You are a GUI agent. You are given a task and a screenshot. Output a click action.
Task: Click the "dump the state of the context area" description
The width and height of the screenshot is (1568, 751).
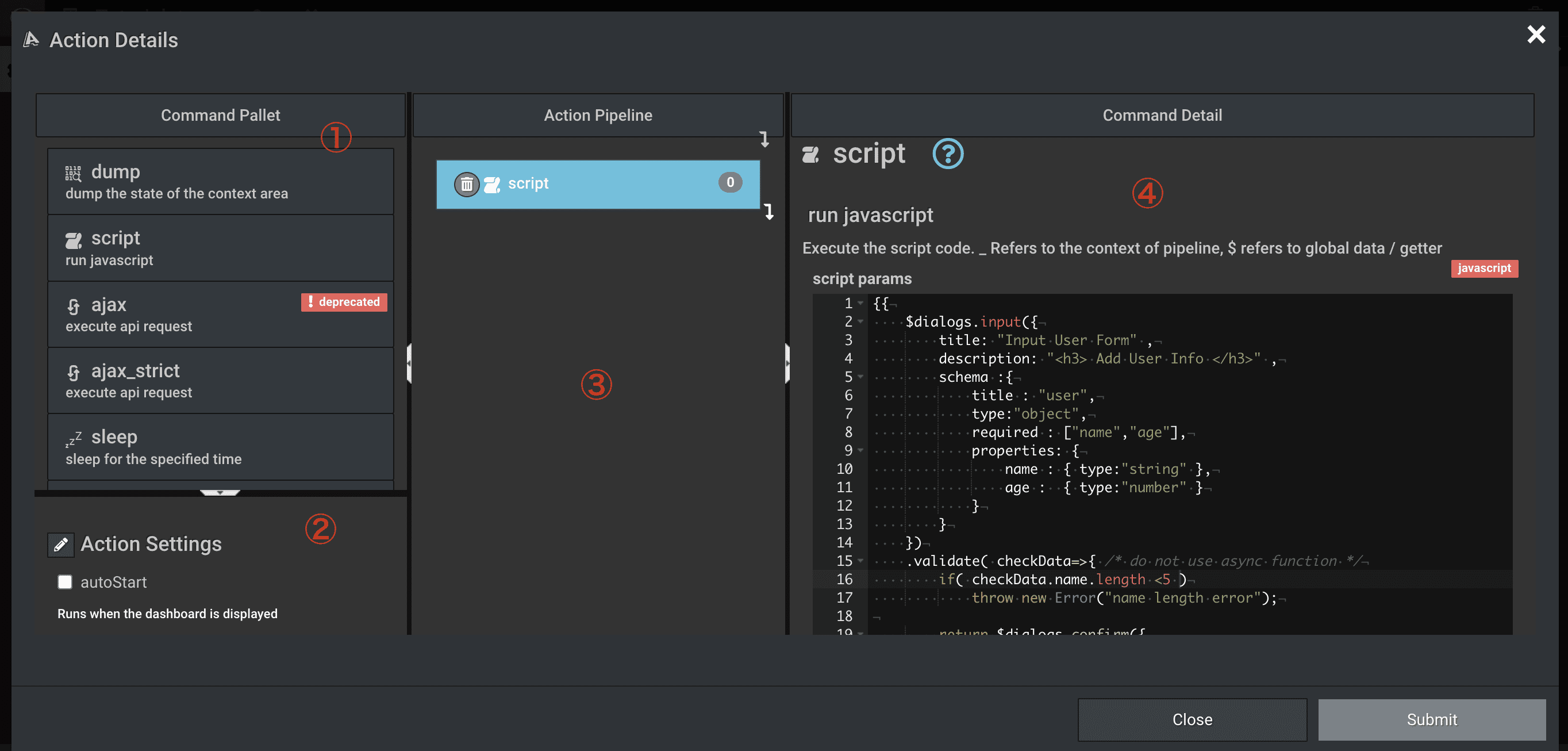(x=176, y=194)
